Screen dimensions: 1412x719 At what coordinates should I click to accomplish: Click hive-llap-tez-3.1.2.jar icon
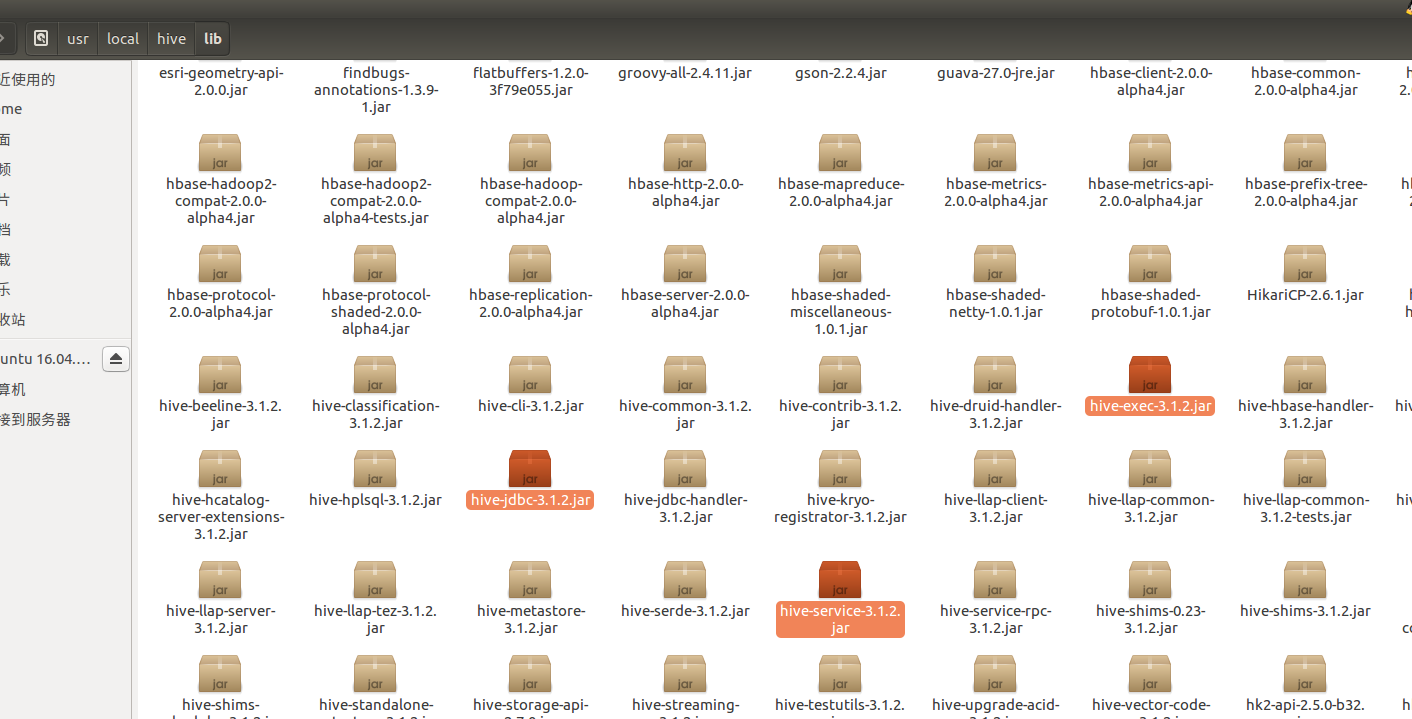(x=375, y=580)
